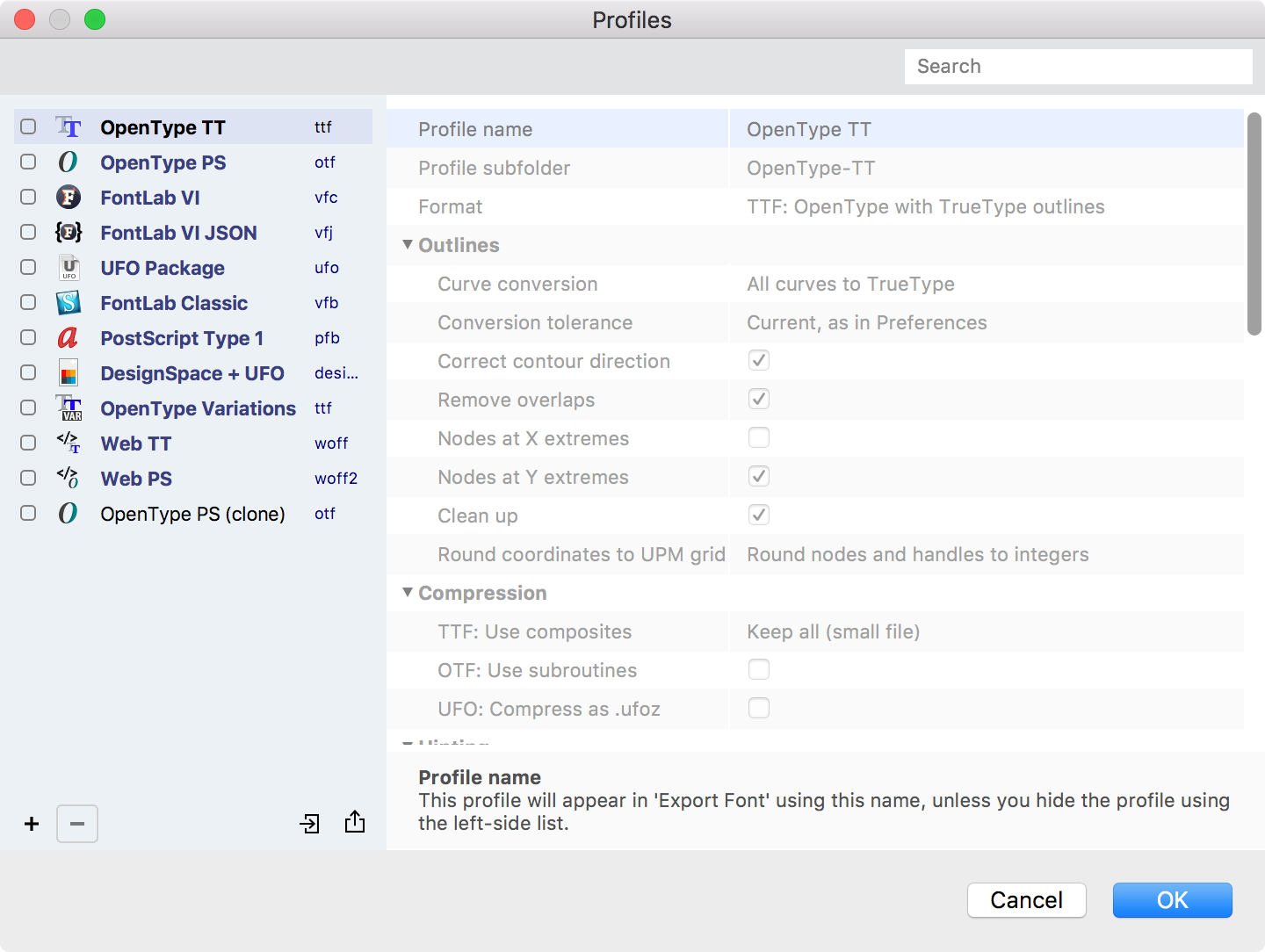The height and width of the screenshot is (952, 1265).
Task: Enable UFO: Compress as .ufoz
Action: coord(759,708)
